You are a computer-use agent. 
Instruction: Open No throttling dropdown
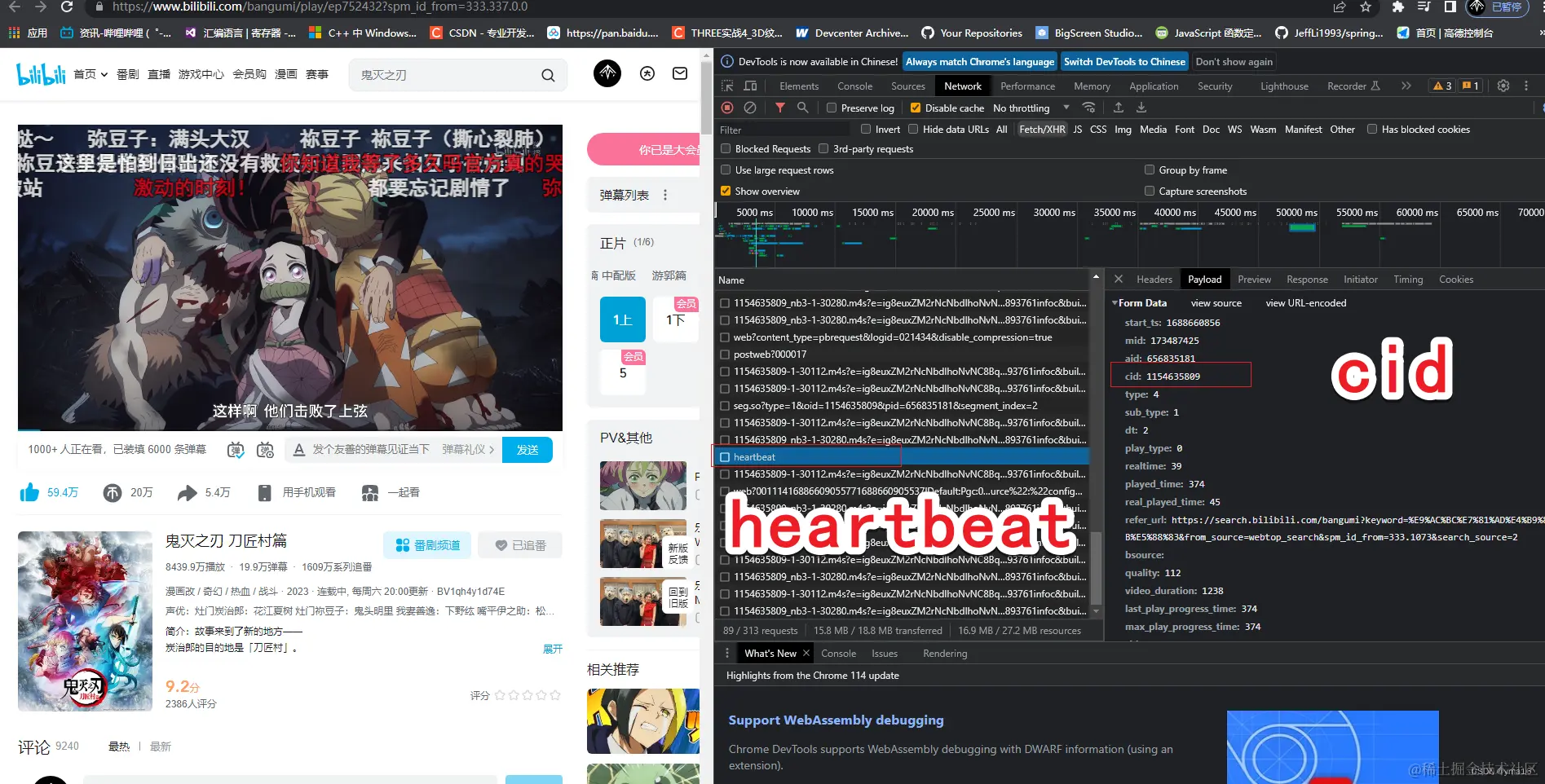click(1031, 108)
